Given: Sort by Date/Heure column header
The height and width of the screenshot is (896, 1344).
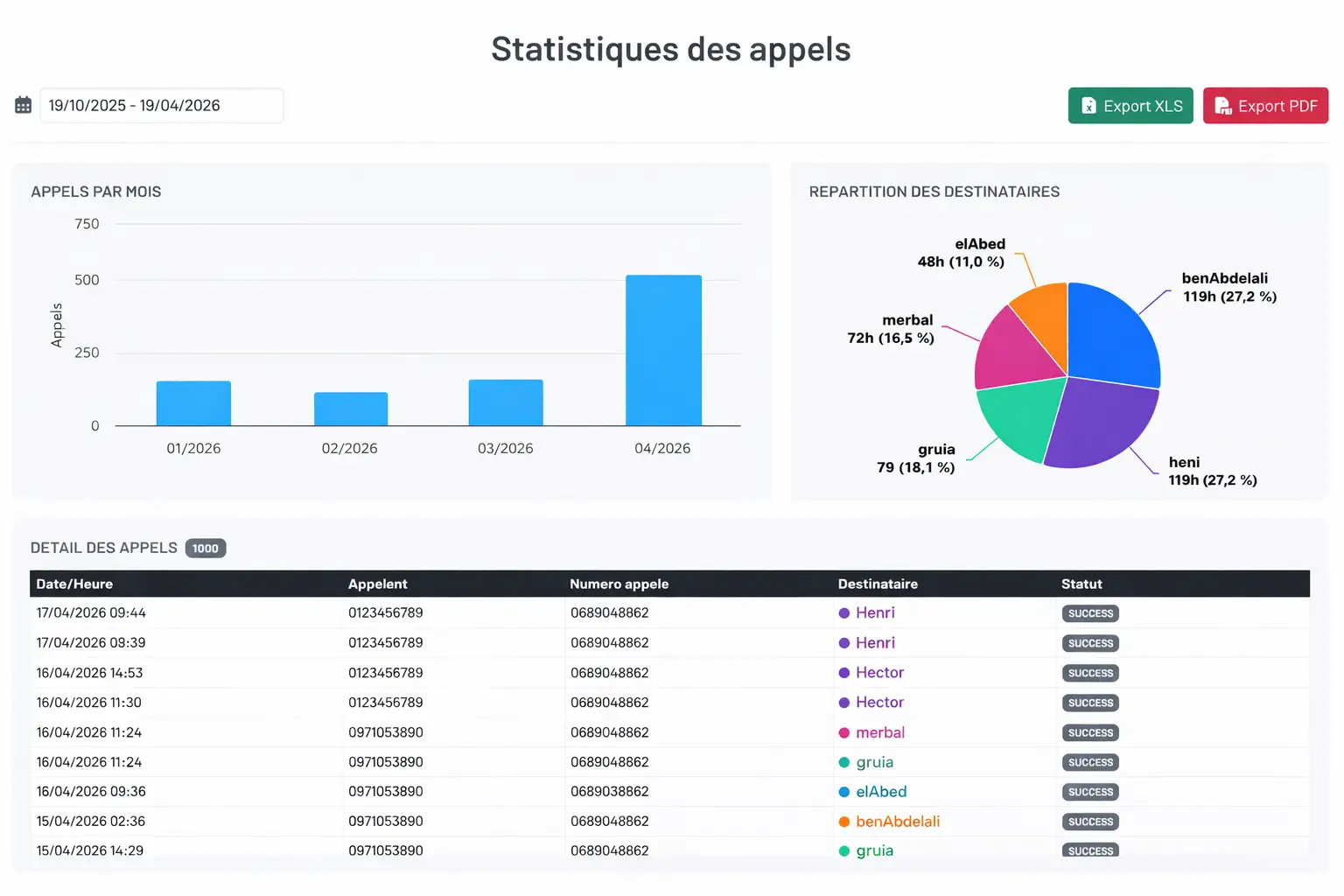Looking at the screenshot, I should pos(74,584).
